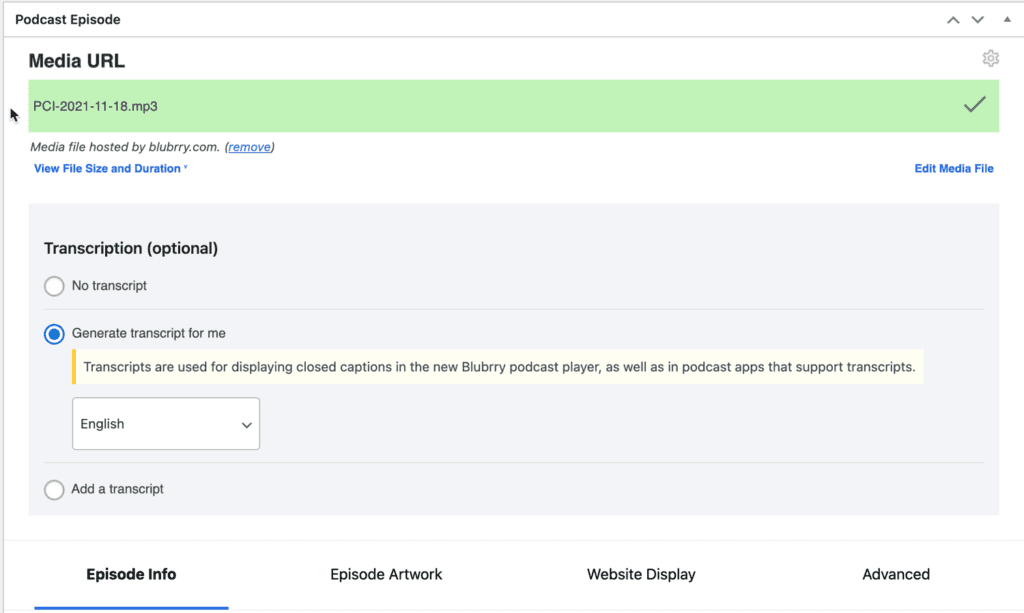Click the Podcast Episode panel title
Image resolution: width=1024 pixels, height=613 pixels.
pyautogui.click(x=68, y=20)
